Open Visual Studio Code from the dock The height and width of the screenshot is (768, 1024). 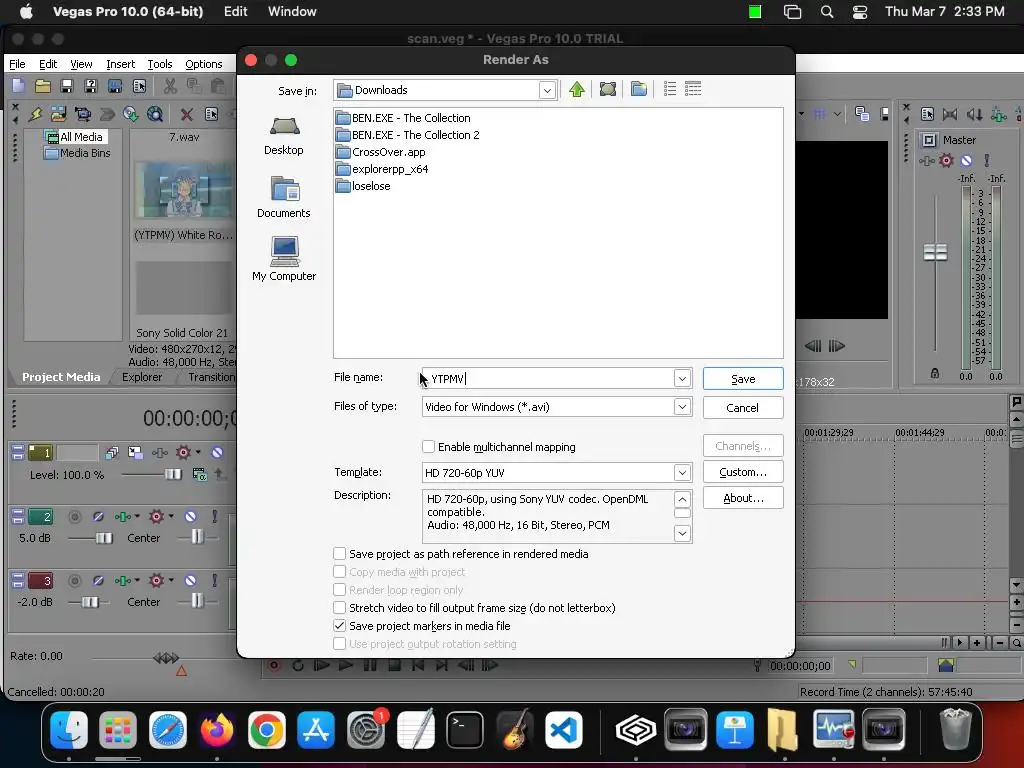pyautogui.click(x=564, y=729)
